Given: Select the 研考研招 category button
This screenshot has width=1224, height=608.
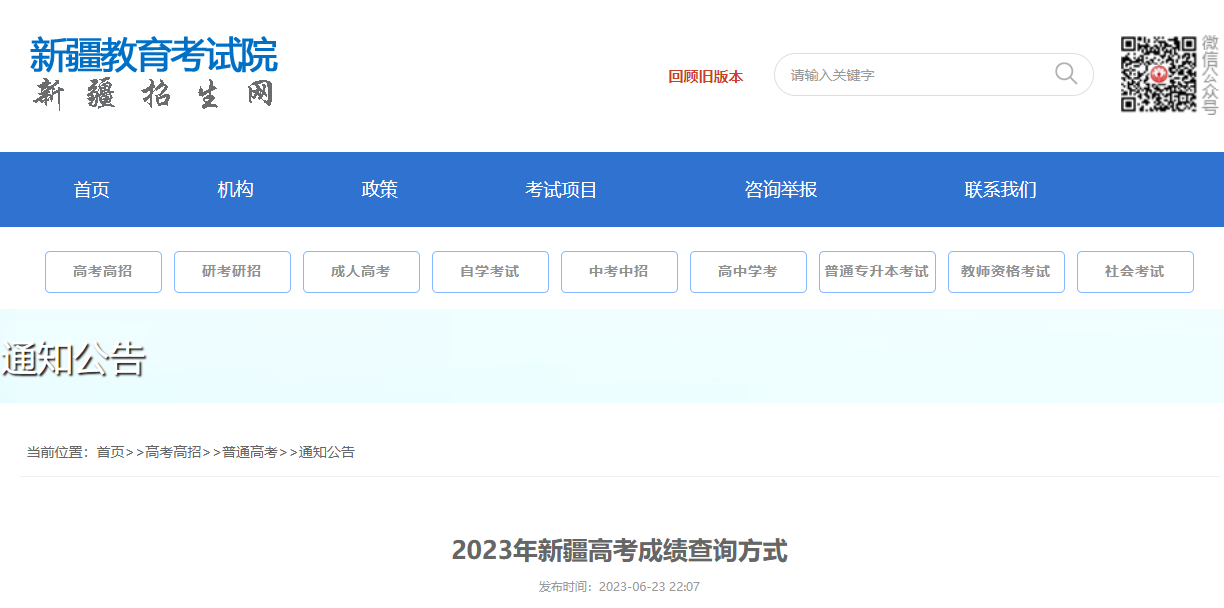Looking at the screenshot, I should pos(232,272).
